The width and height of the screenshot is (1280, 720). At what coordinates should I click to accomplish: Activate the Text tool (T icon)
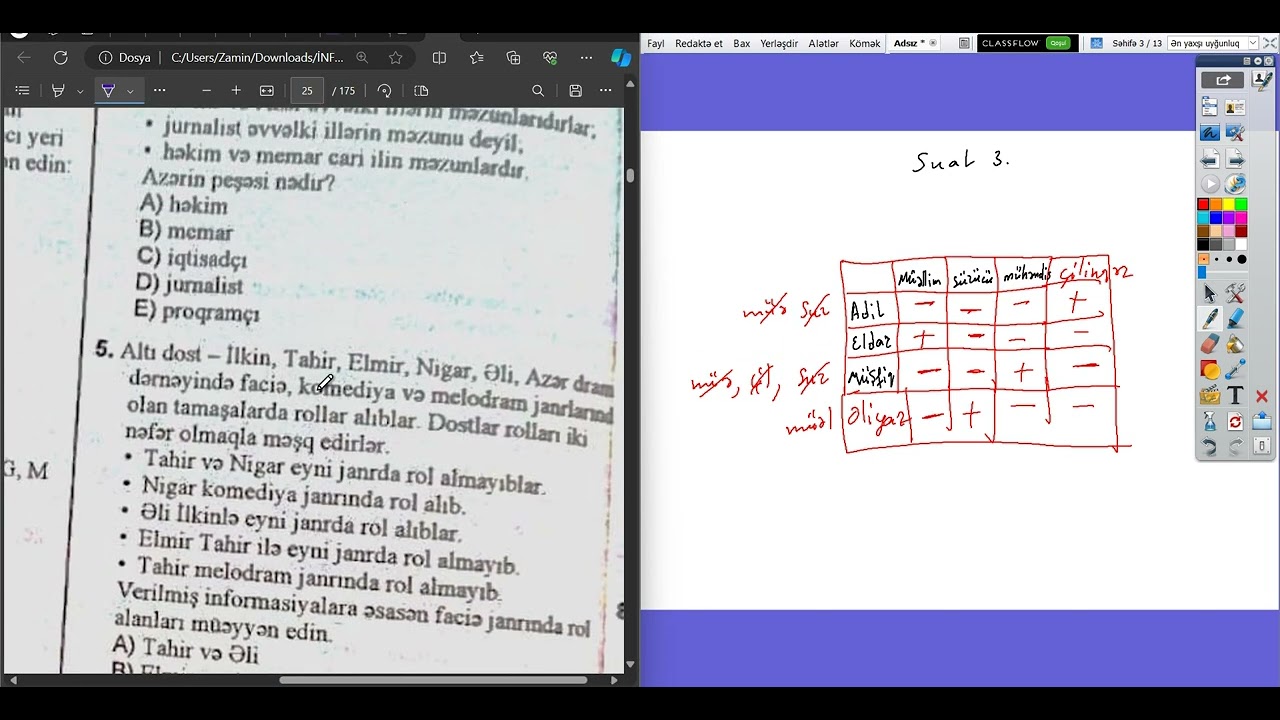[1235, 396]
